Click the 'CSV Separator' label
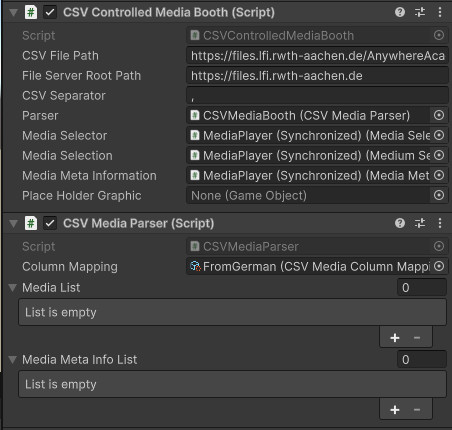Screen dimensions: 452x430 [x=64, y=96]
